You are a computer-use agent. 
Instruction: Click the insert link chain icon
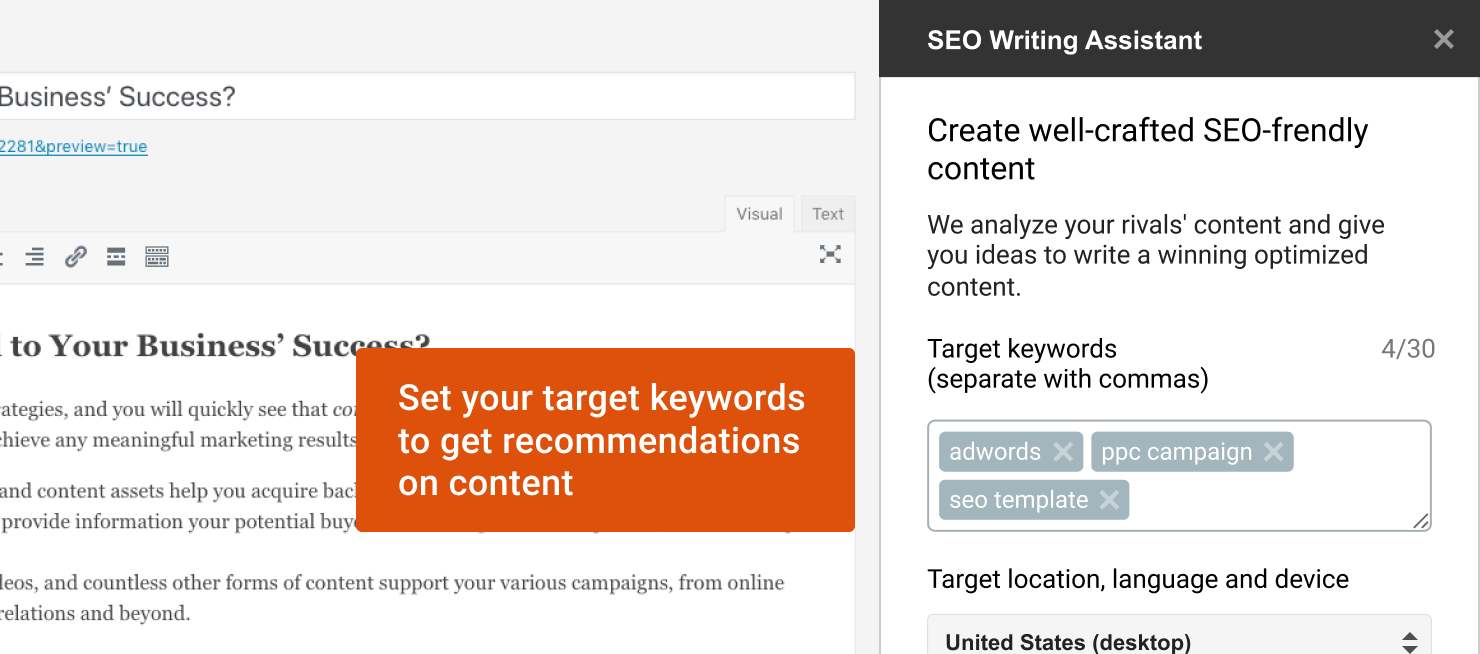coord(75,257)
